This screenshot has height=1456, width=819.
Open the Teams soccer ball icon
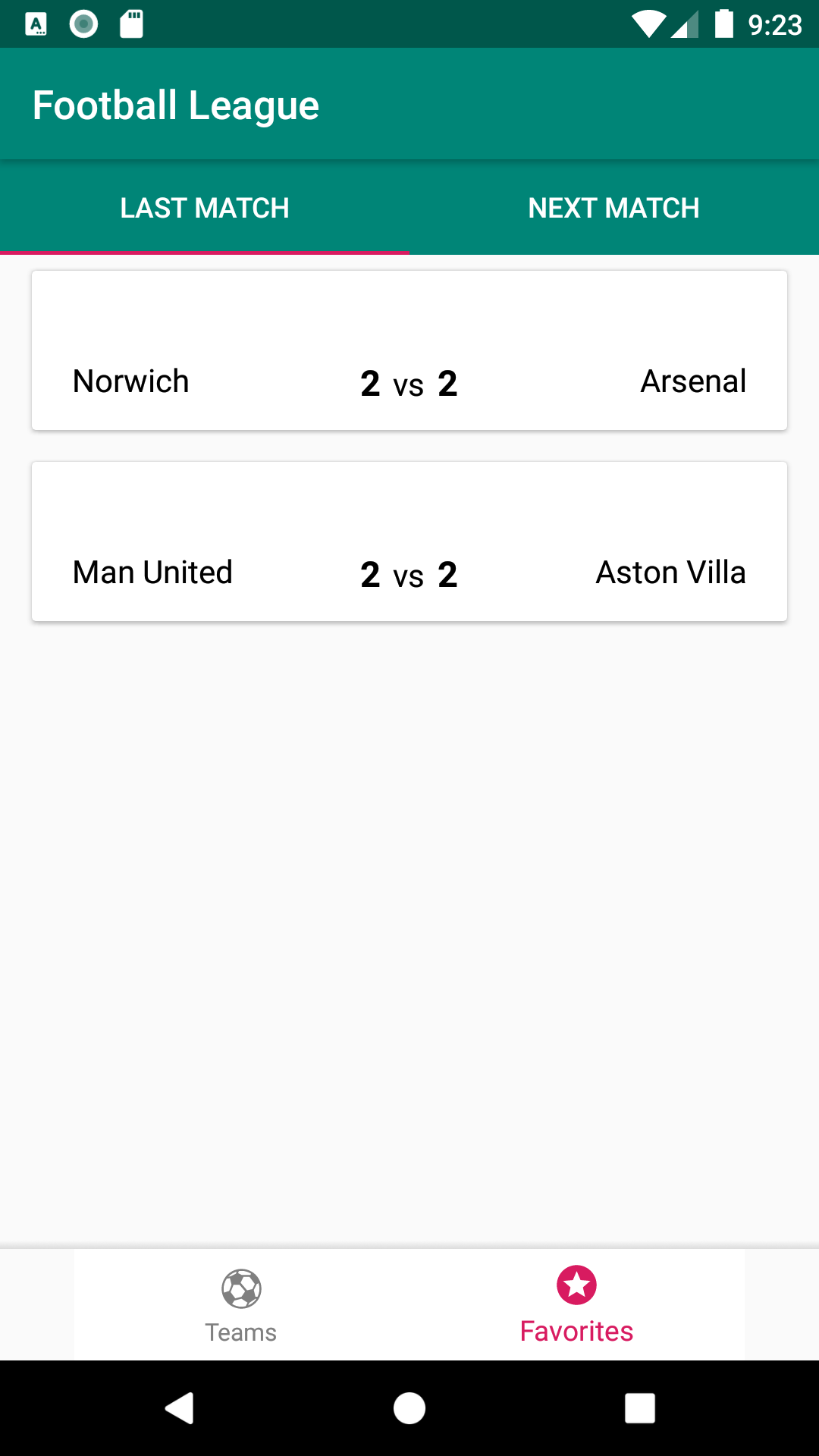coord(241,1288)
